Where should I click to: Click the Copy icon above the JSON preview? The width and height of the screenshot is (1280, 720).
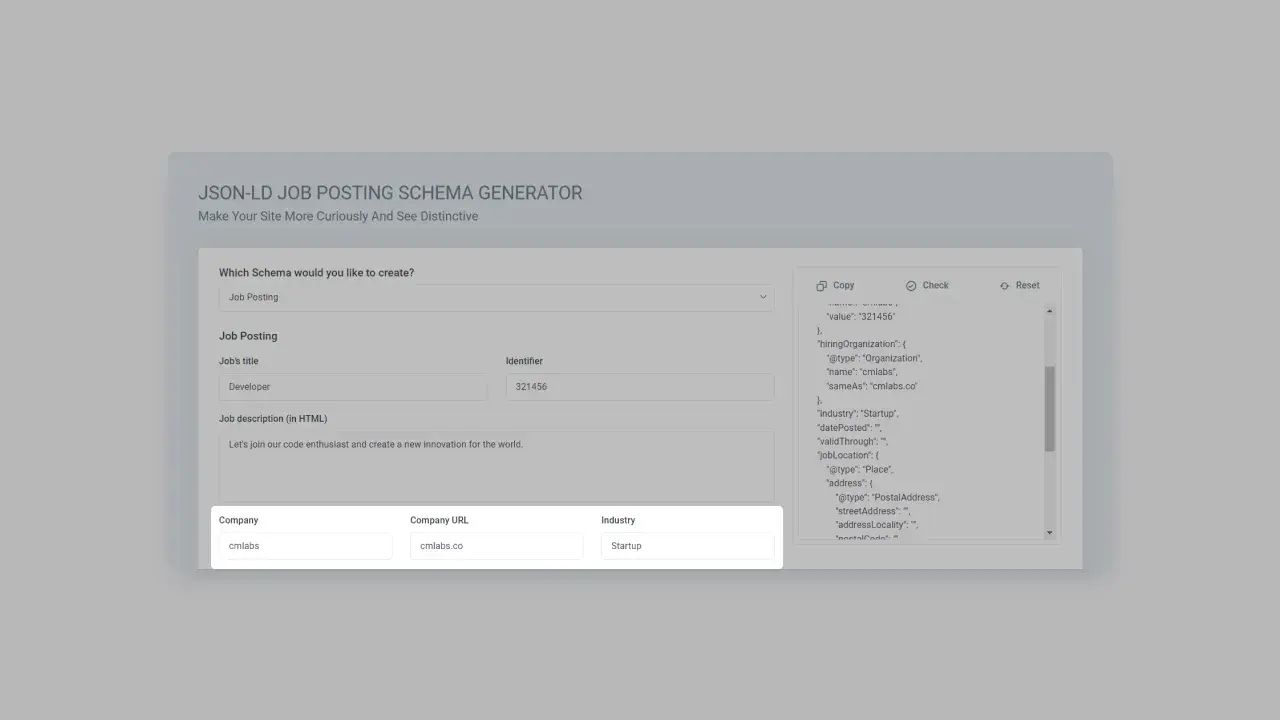[820, 285]
